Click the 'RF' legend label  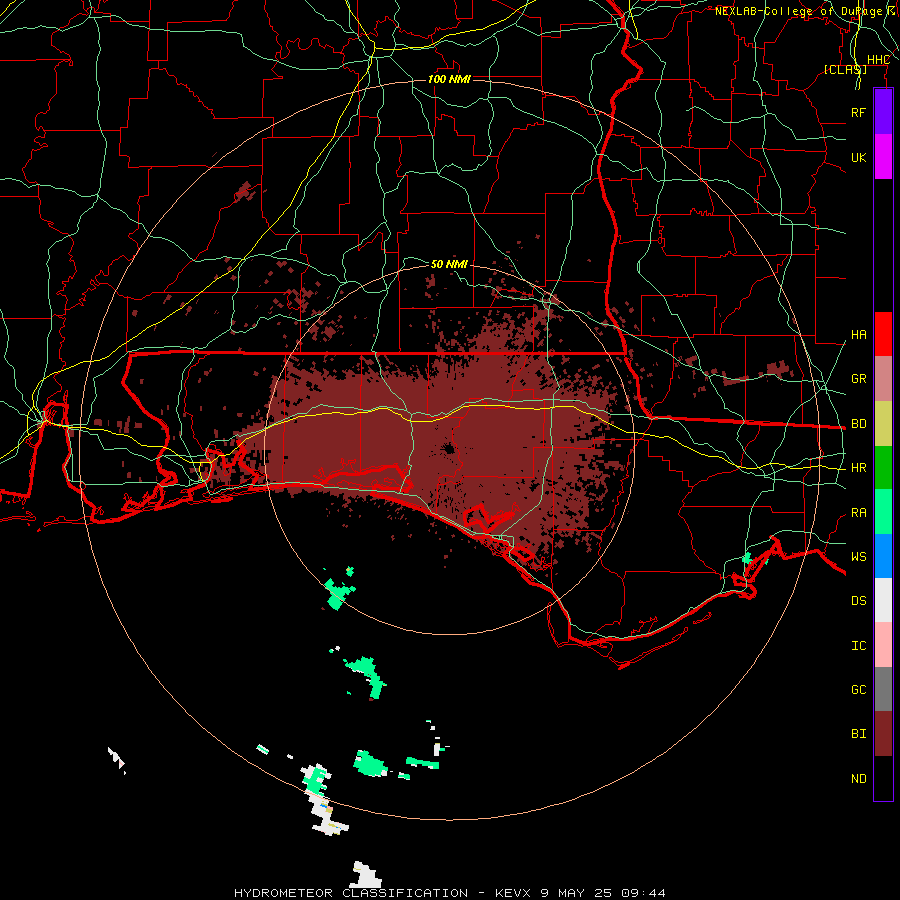(x=858, y=112)
